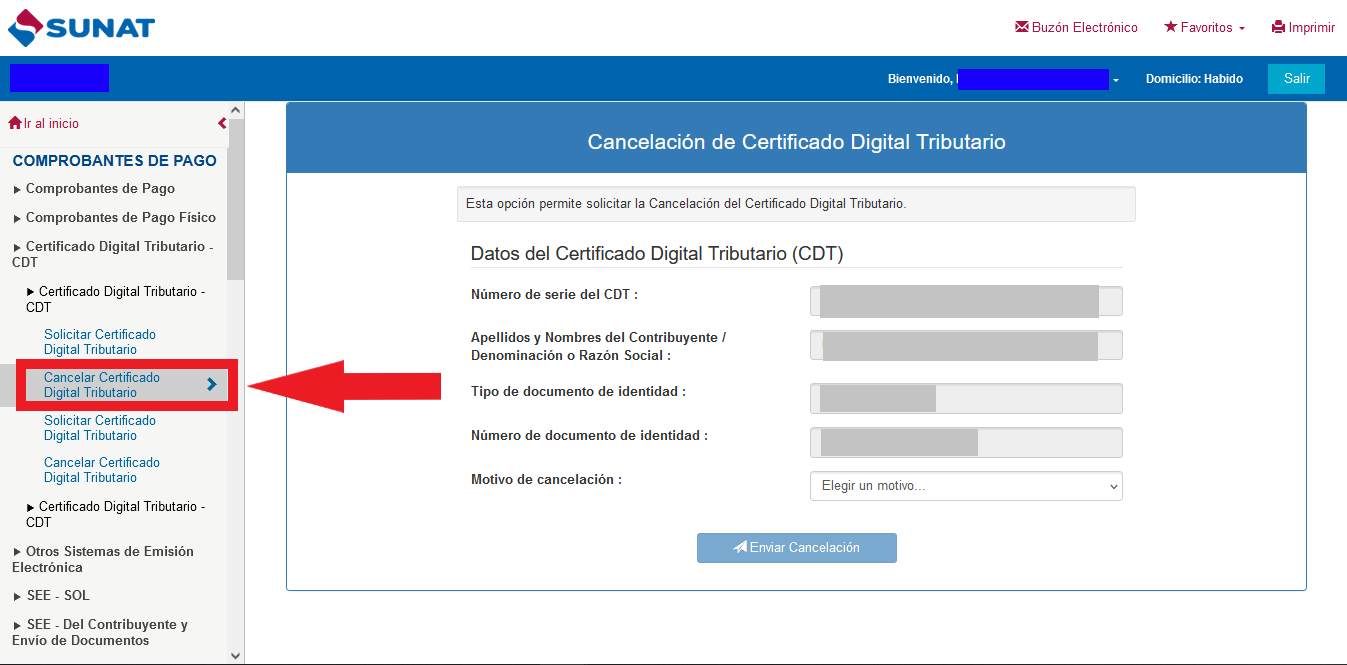Viewport: 1347px width, 665px height.
Task: Click the Número de serie del CDT field
Action: pos(966,301)
